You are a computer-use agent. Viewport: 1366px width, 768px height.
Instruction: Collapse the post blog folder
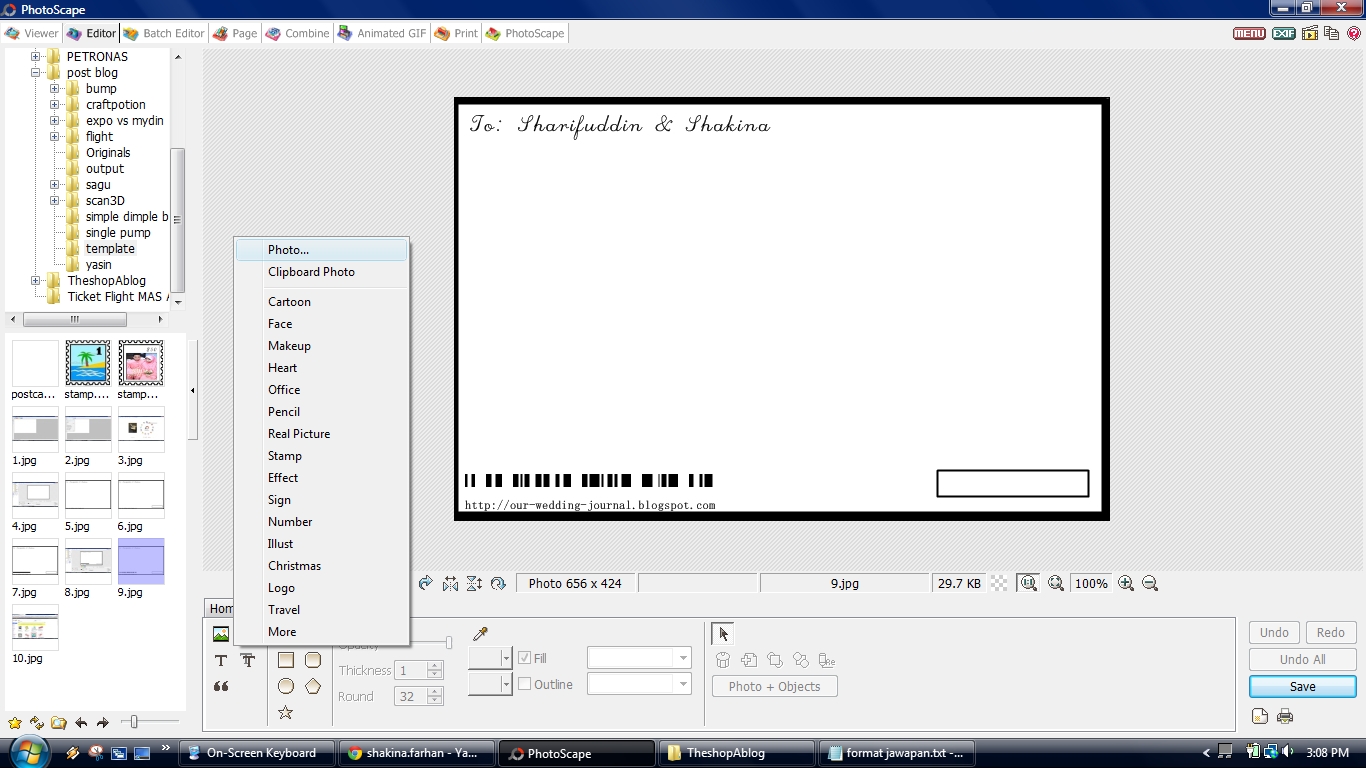tap(36, 73)
